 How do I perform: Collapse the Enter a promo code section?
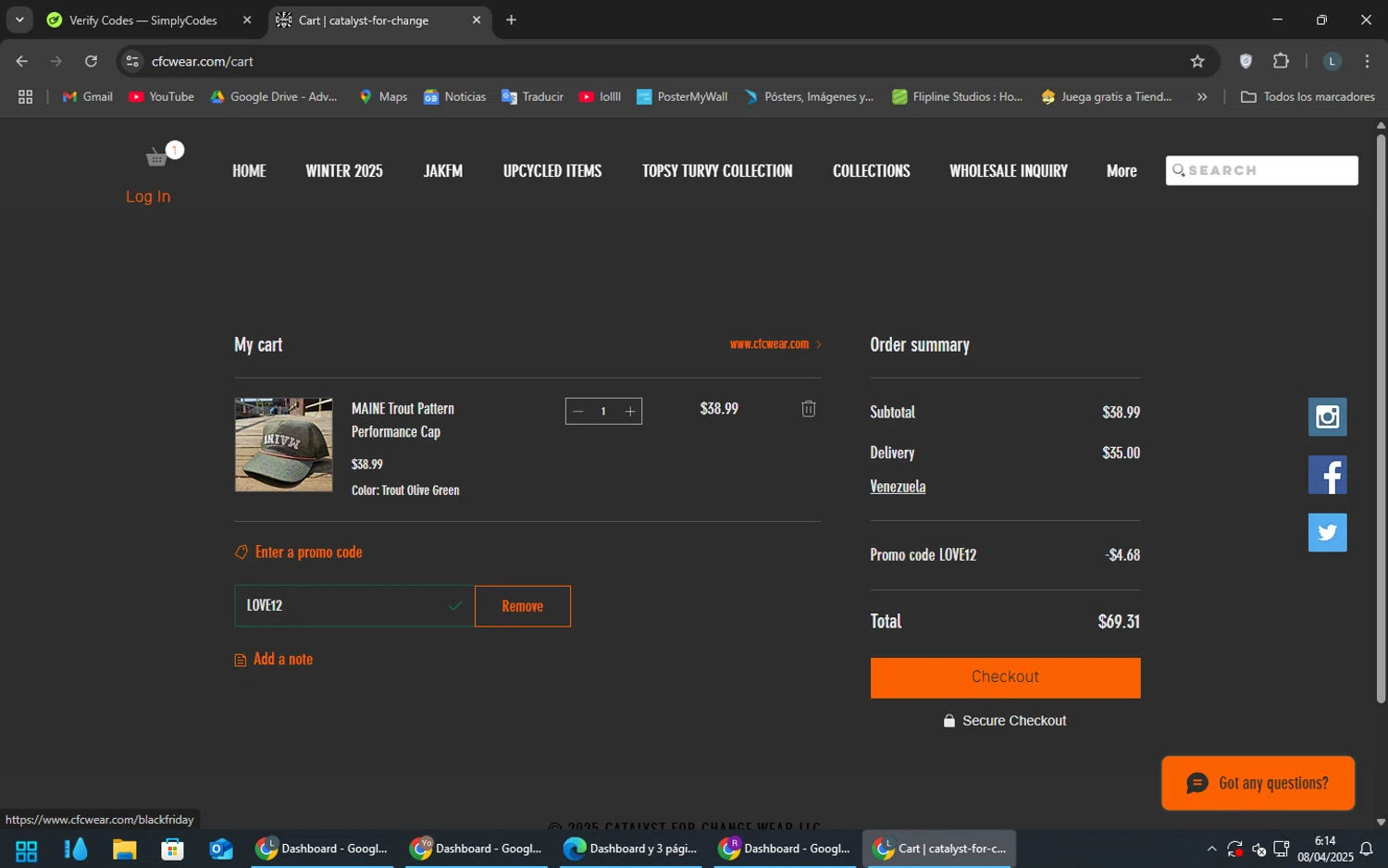click(x=298, y=552)
